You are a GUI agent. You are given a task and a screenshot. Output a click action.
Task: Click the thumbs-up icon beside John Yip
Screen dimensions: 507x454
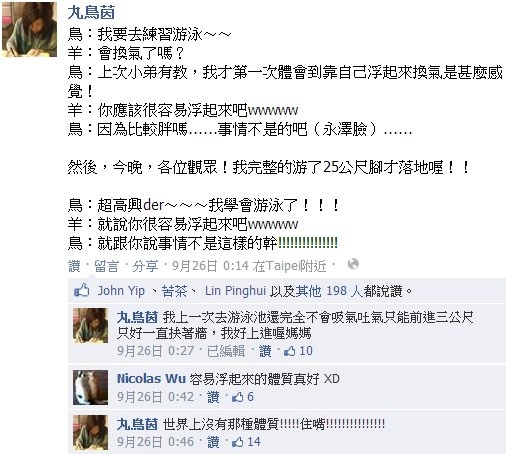(82, 290)
